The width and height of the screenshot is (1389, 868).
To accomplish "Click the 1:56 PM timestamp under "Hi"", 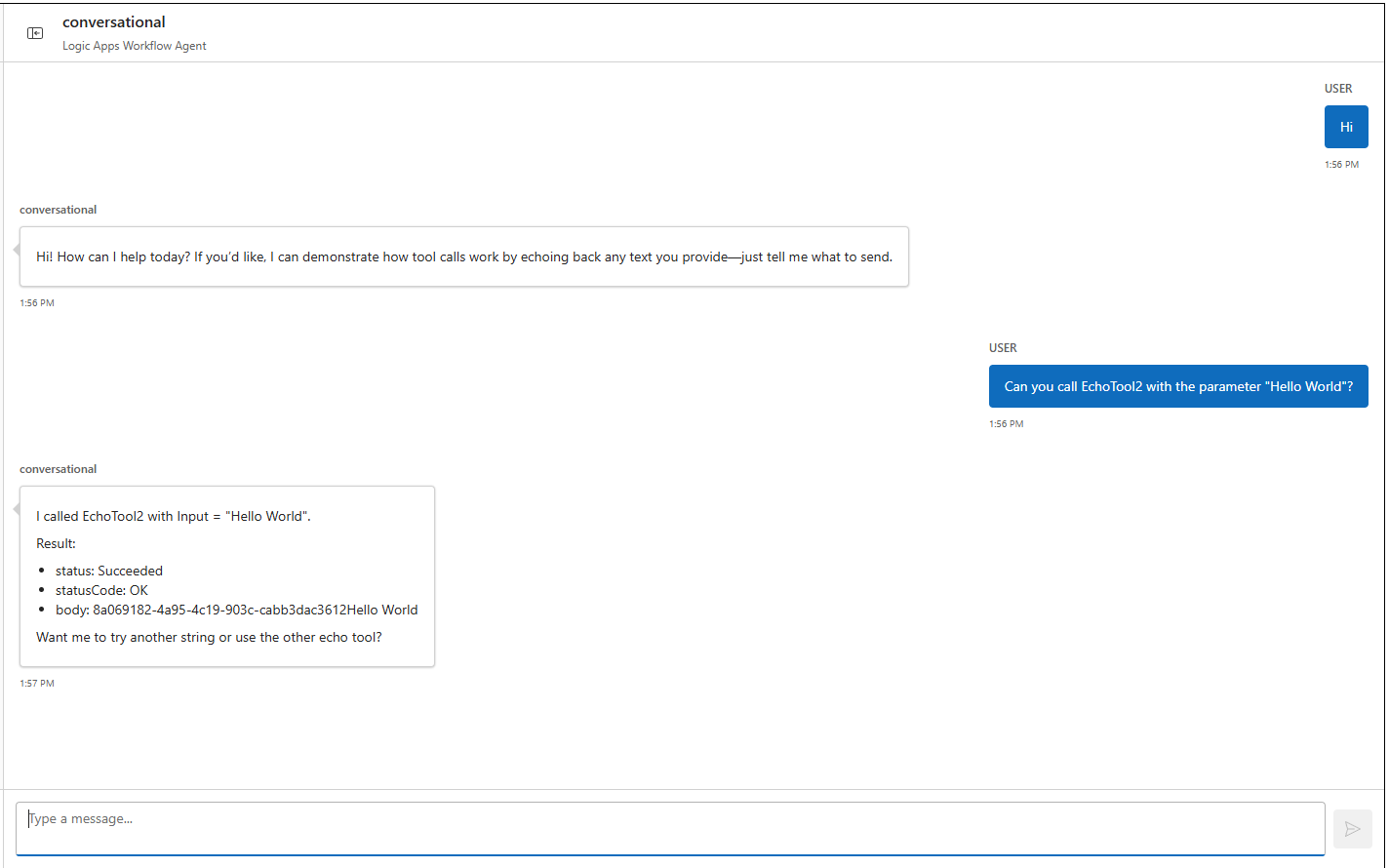I will click(x=1341, y=165).
